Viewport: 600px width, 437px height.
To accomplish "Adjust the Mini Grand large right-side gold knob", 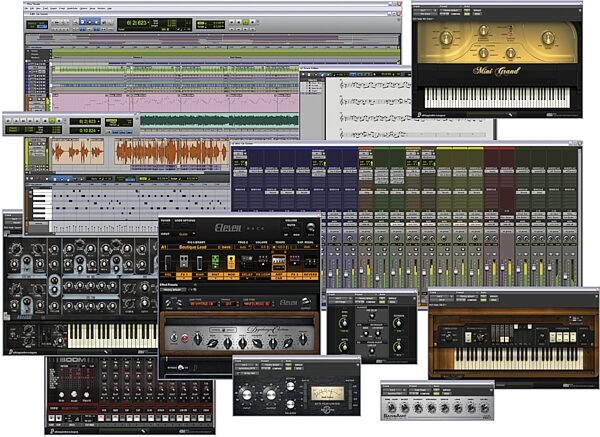I will [x=548, y=38].
